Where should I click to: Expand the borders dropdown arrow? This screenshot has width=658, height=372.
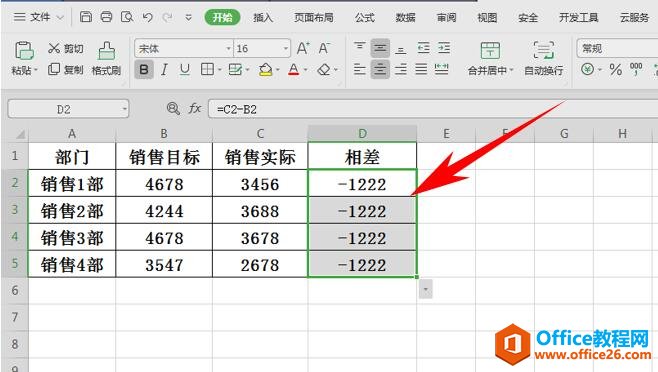point(219,70)
